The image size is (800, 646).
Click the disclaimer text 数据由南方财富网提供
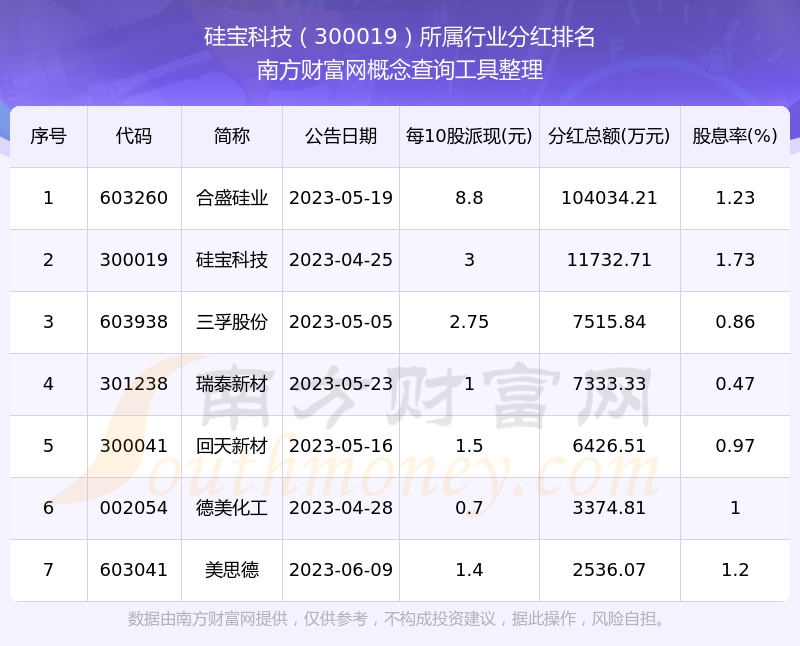(208, 619)
